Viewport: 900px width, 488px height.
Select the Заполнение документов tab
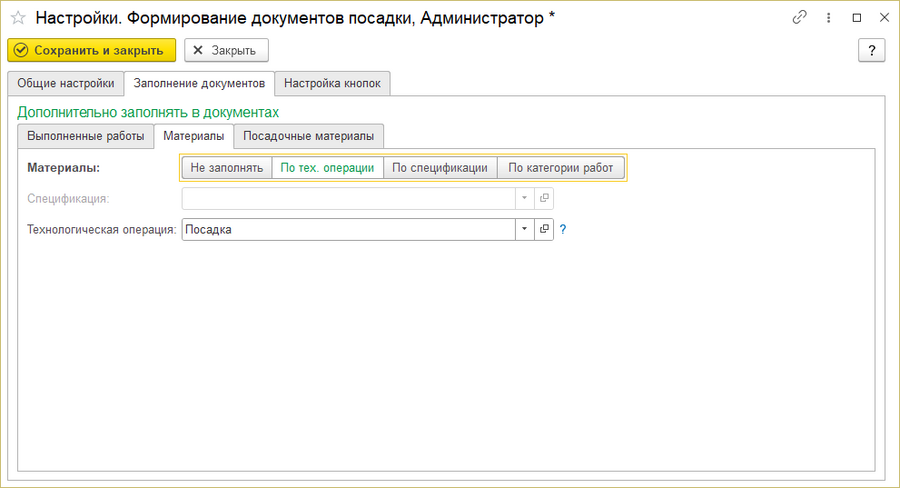tap(199, 83)
